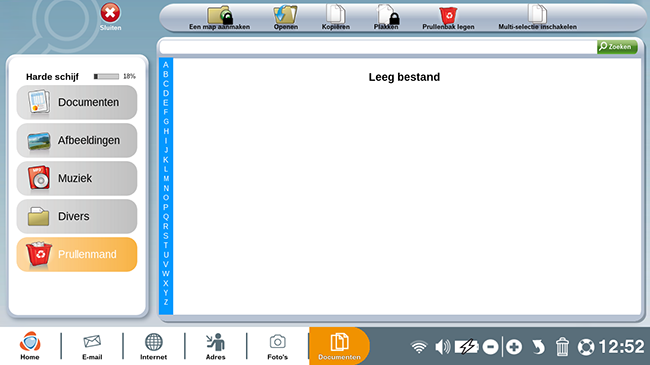
Task: Zoom out with the minus icon
Action: (x=490, y=347)
